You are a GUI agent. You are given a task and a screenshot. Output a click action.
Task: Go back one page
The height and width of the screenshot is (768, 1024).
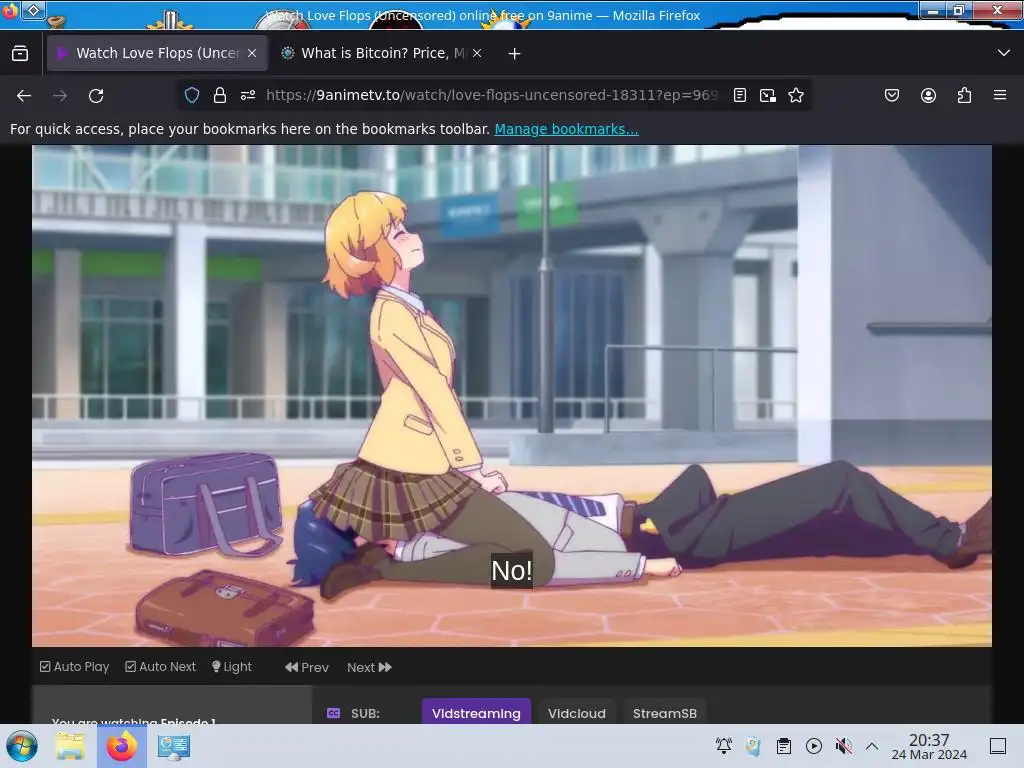pos(24,96)
